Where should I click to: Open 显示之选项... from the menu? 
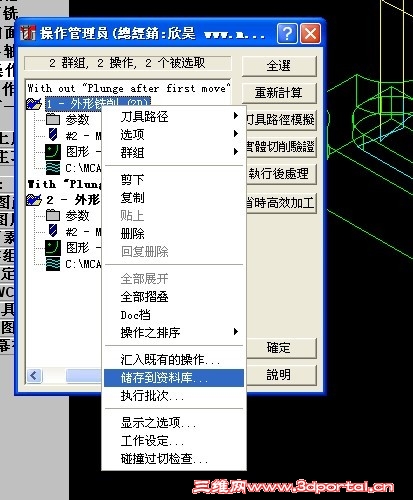pos(175,423)
